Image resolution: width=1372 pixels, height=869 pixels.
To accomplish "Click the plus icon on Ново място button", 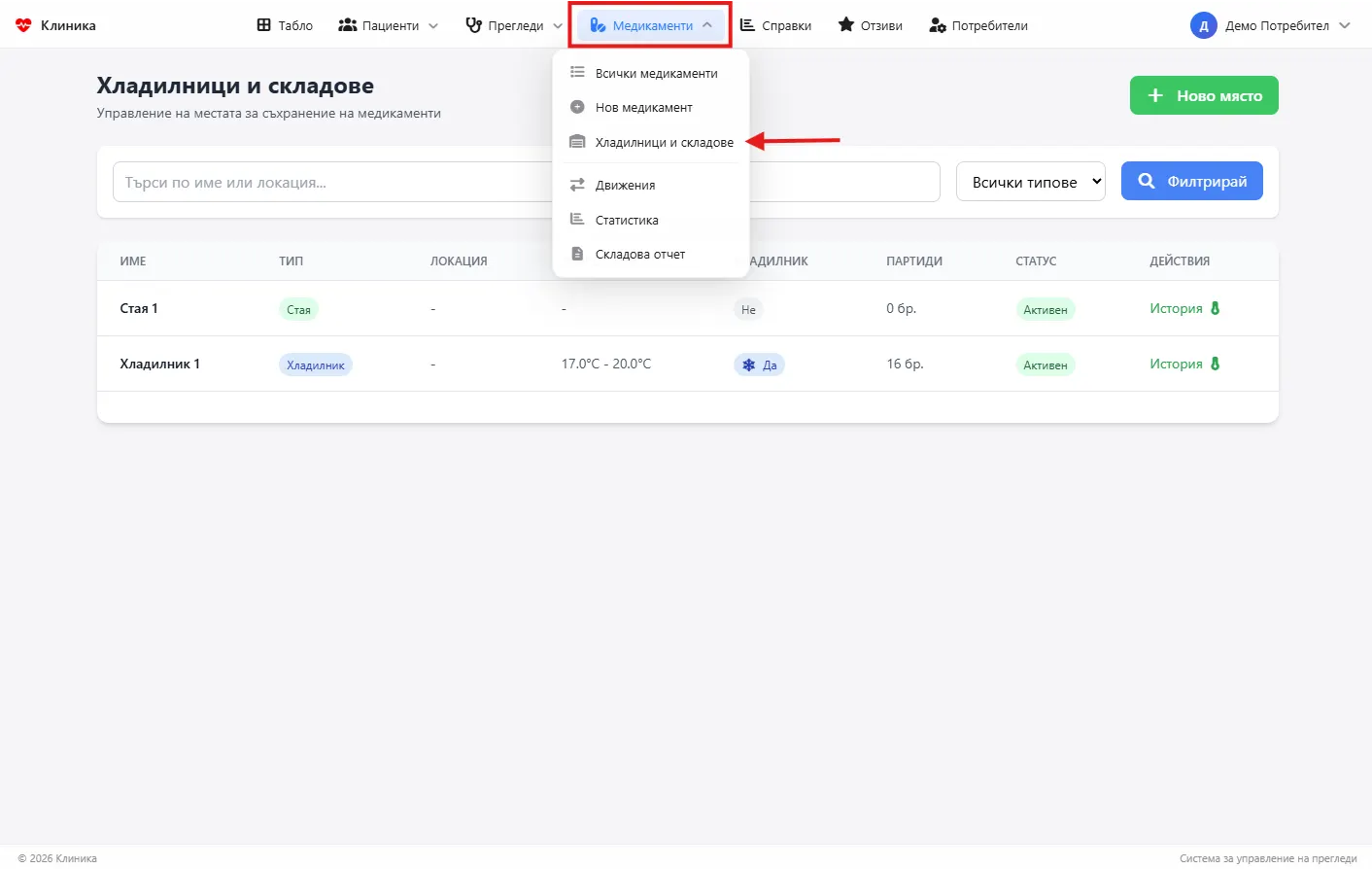I will [x=1155, y=95].
